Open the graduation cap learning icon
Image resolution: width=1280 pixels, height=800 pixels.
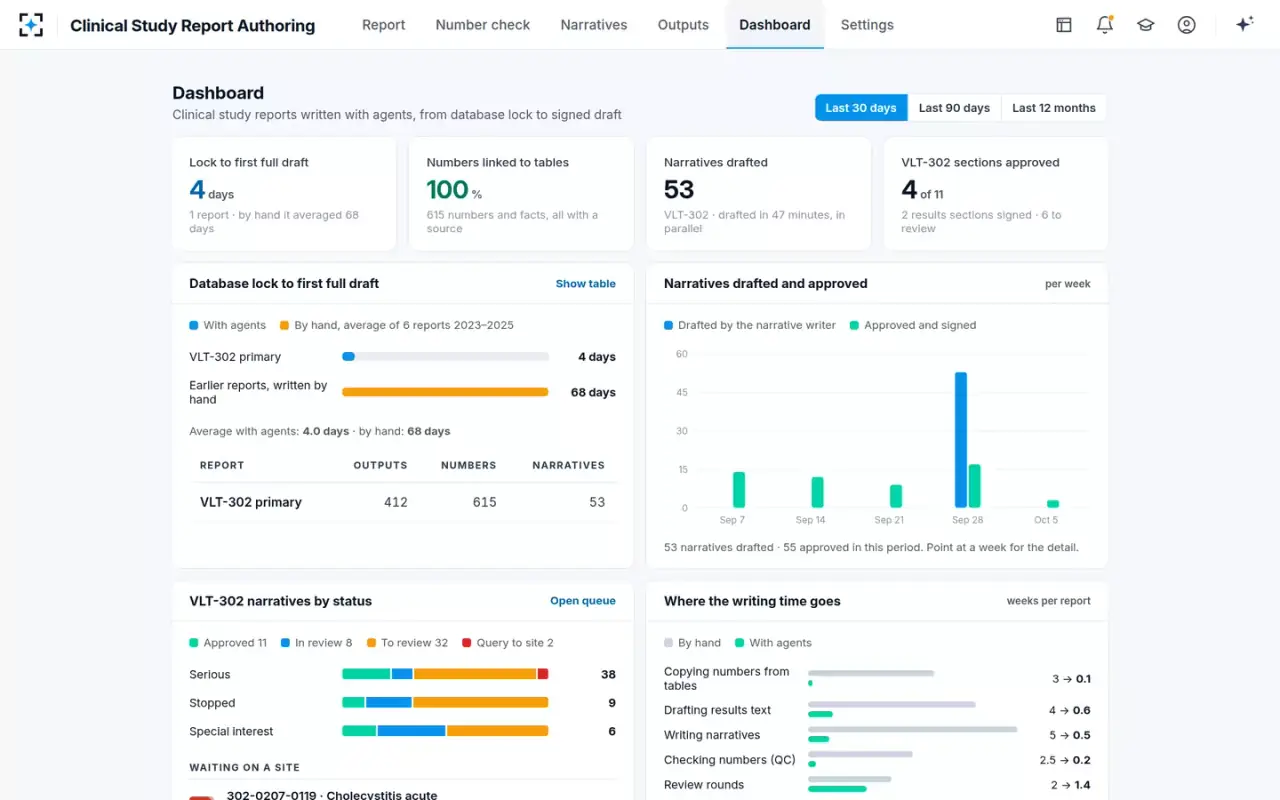pos(1146,25)
